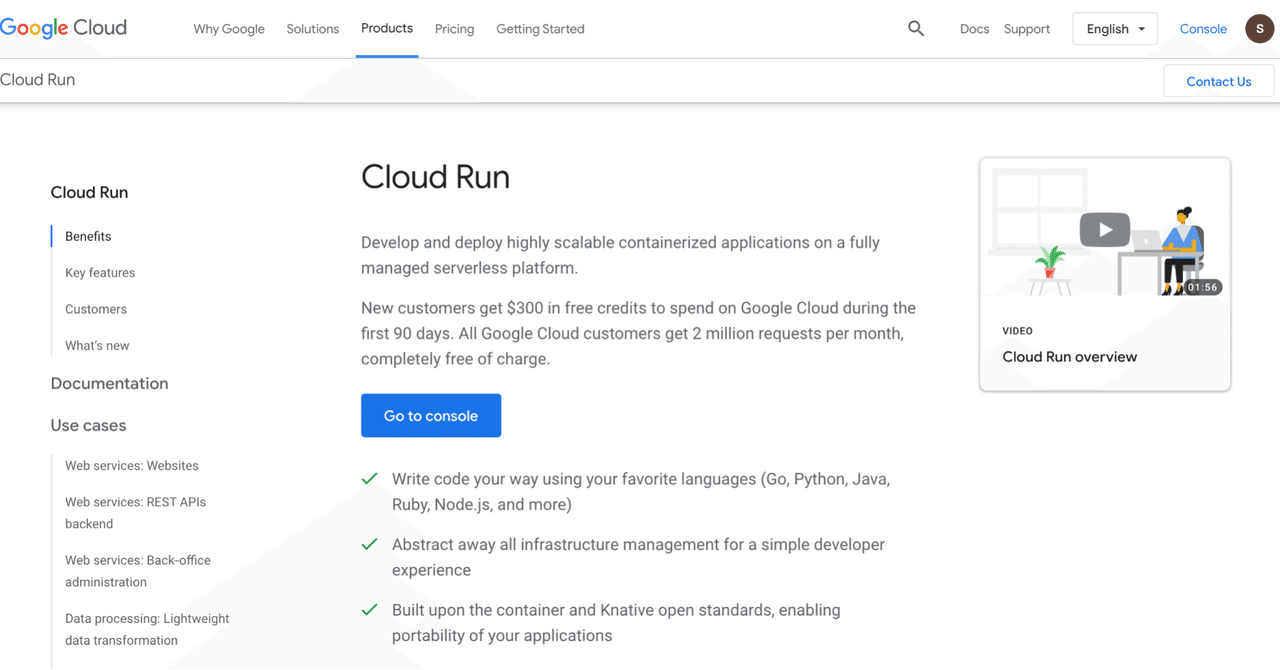Expand the Products menu in the navigation
Viewport: 1280px width, 670px height.
(x=387, y=28)
